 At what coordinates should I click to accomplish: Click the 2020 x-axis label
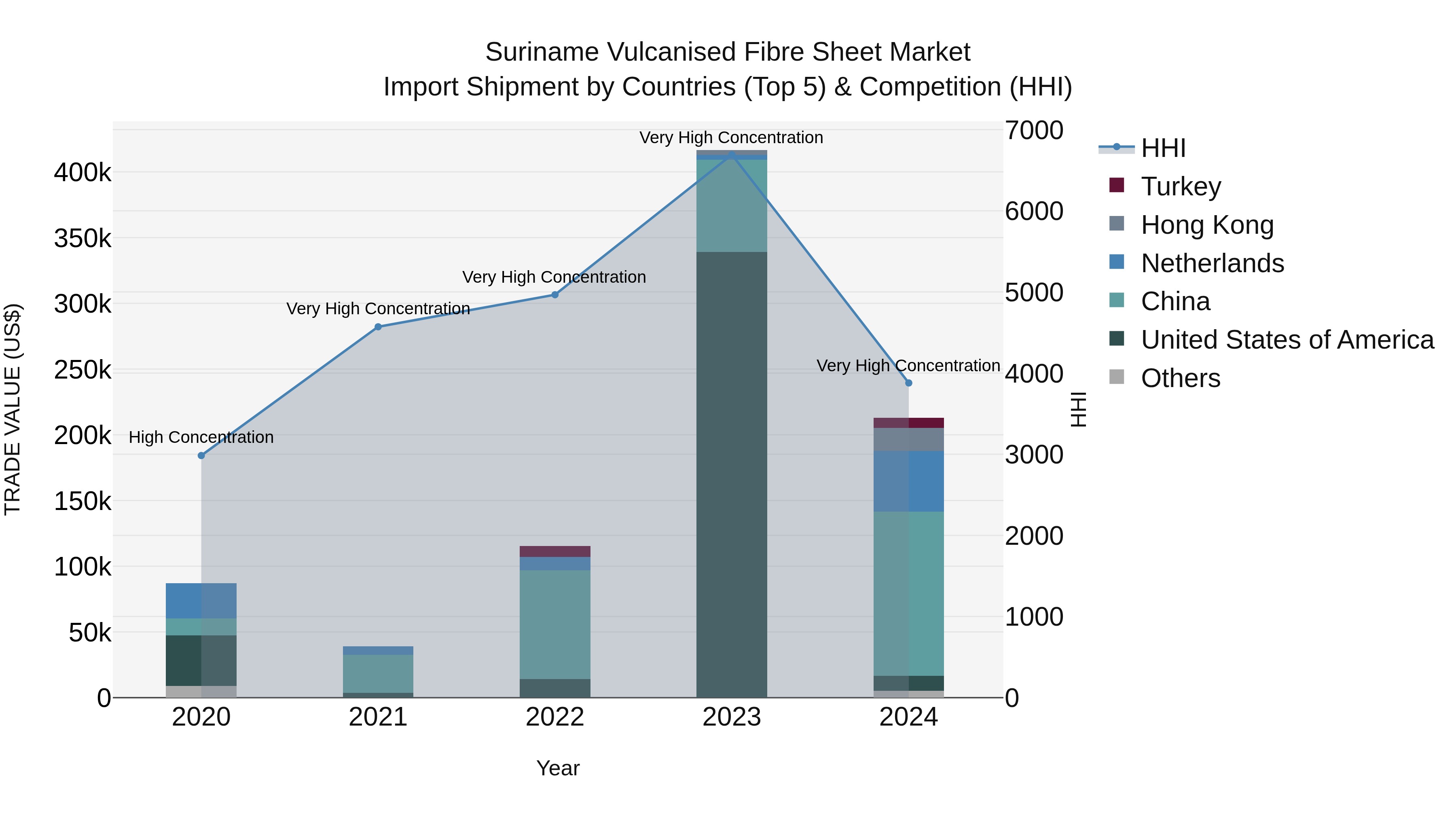click(x=201, y=717)
